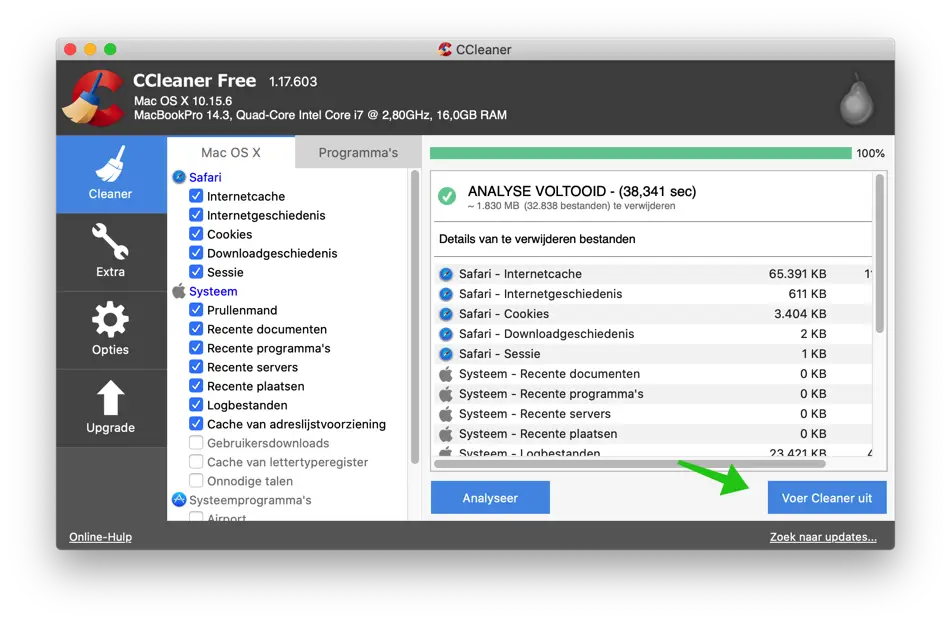Click 'Details van te verwijderen bestanden' heading
951x624 pixels.
point(537,239)
